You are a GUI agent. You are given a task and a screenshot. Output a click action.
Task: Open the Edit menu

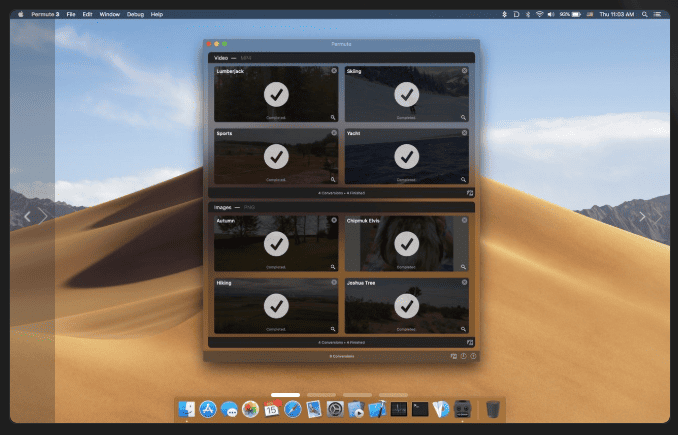(x=87, y=14)
